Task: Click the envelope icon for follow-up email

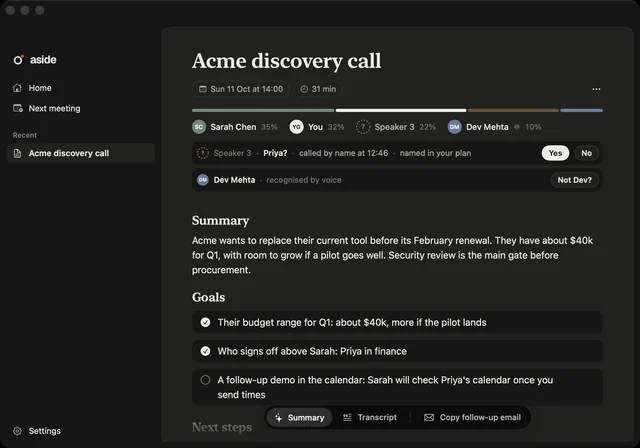Action: [429, 417]
